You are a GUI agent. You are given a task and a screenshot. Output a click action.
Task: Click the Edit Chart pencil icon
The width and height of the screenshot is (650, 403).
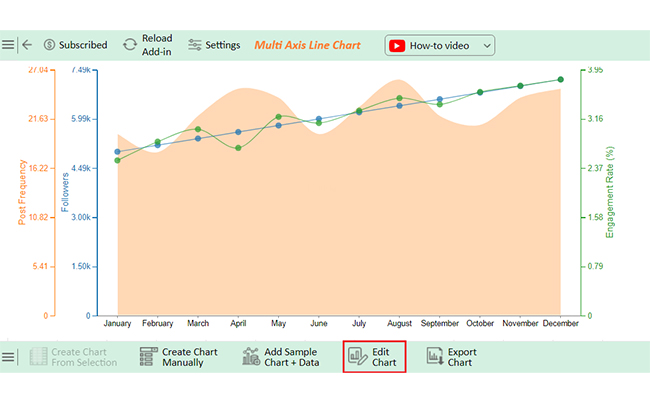click(357, 357)
